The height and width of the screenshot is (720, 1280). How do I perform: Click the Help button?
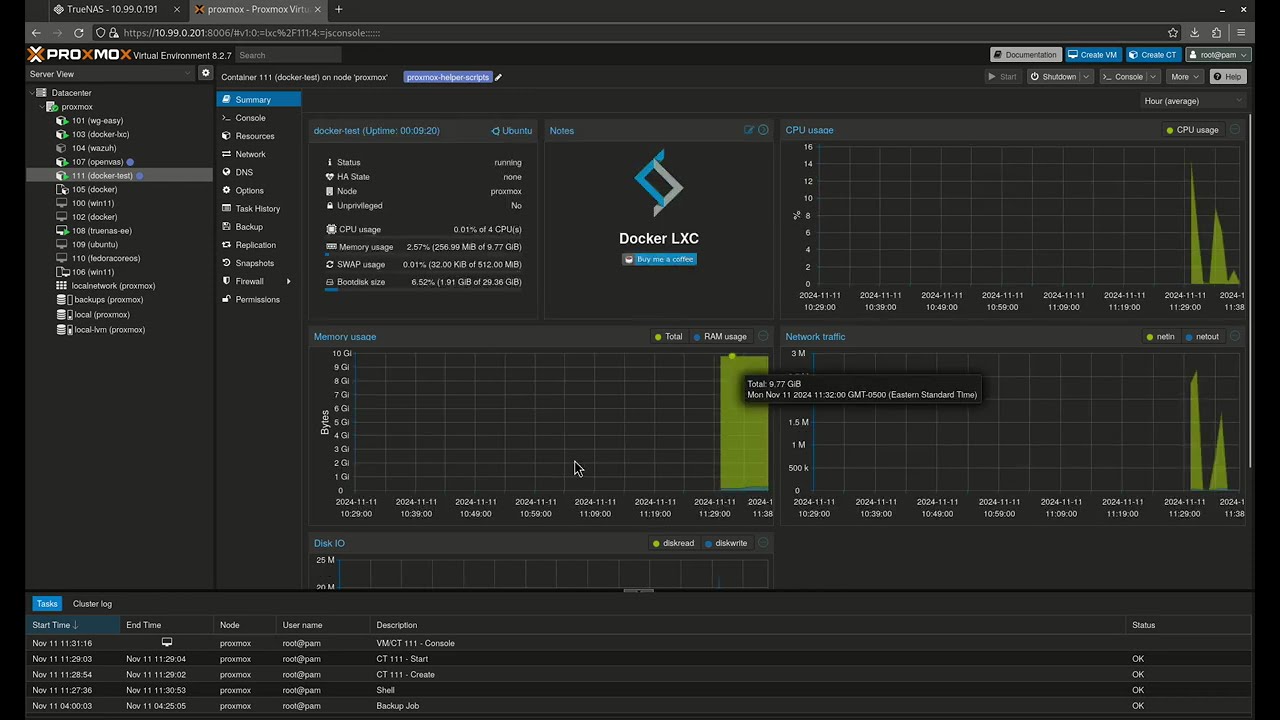click(1228, 77)
